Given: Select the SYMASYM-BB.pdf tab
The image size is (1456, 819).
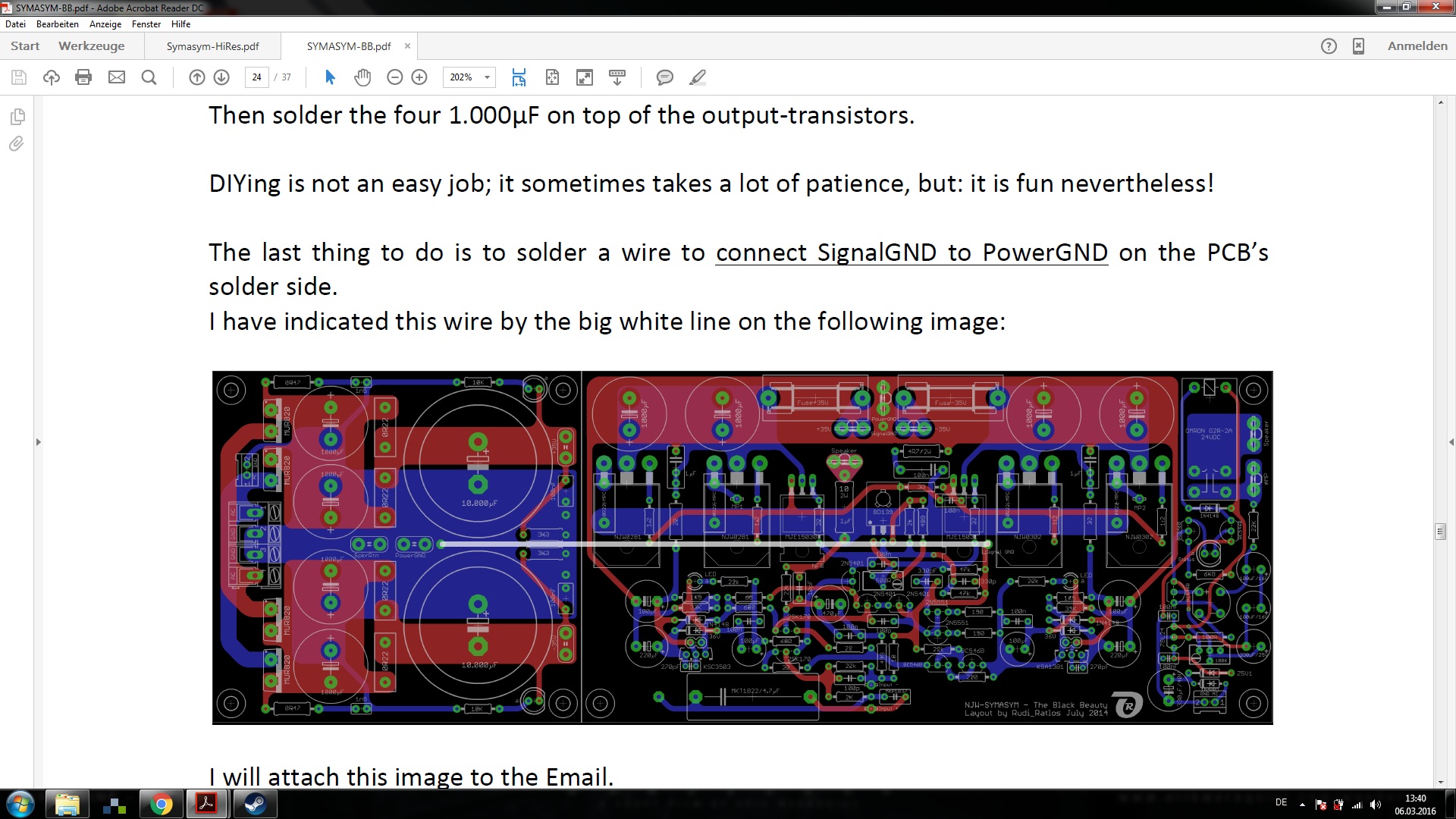Looking at the screenshot, I should click(x=349, y=46).
